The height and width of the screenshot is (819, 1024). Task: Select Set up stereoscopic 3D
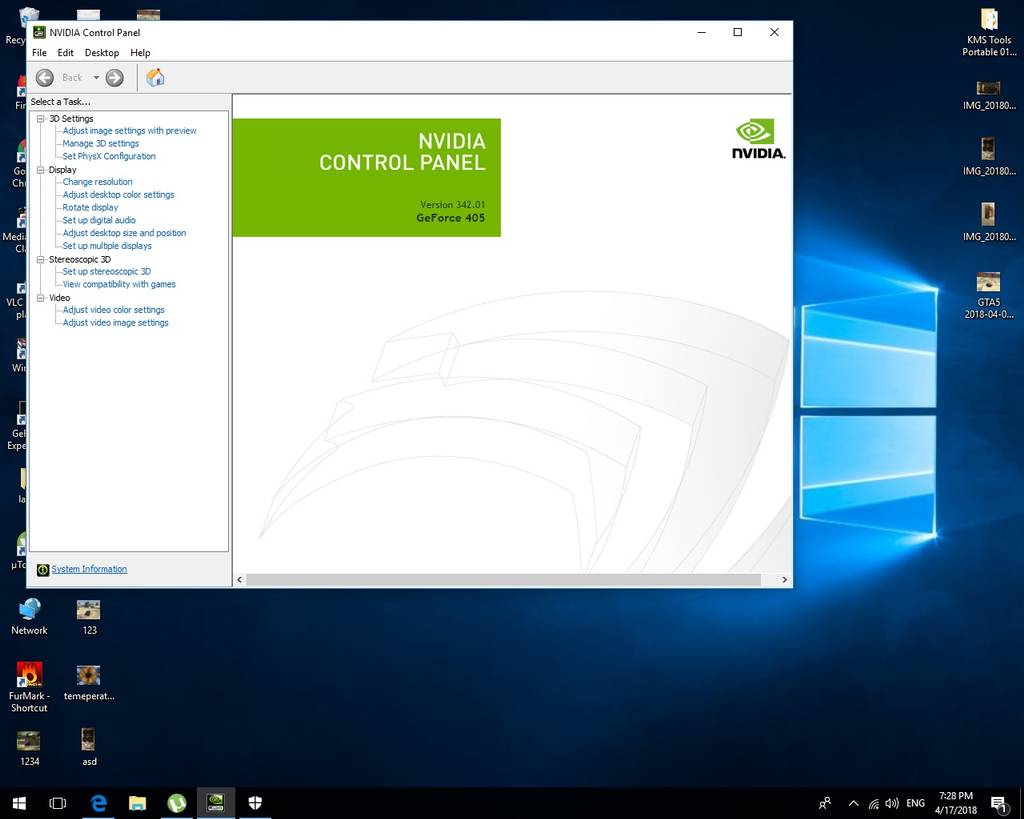pos(106,271)
